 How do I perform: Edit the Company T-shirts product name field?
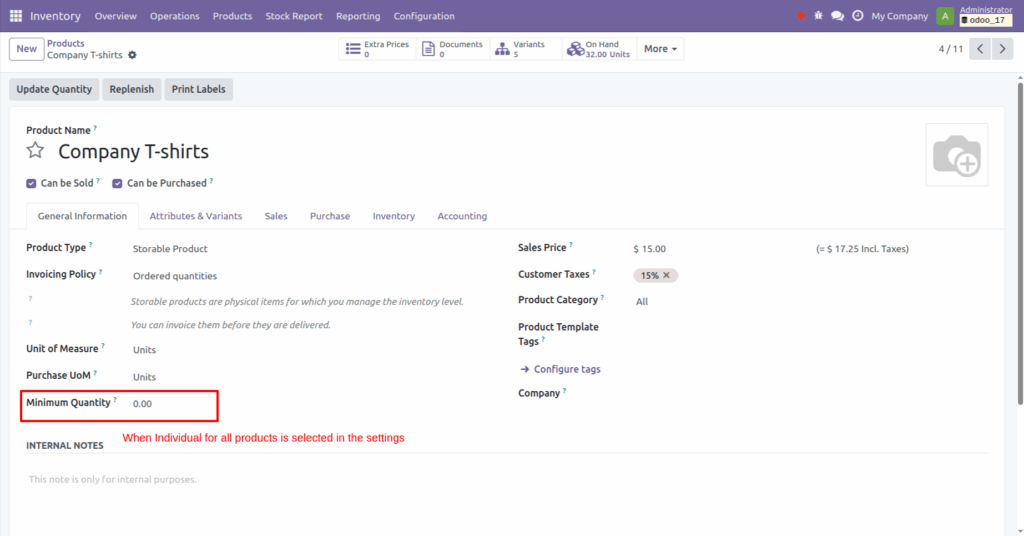click(x=133, y=151)
